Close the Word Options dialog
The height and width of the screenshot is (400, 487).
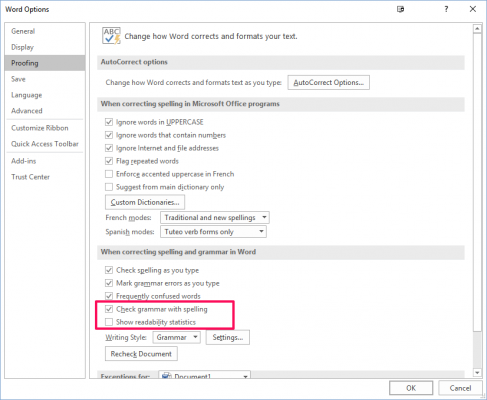coord(473,9)
